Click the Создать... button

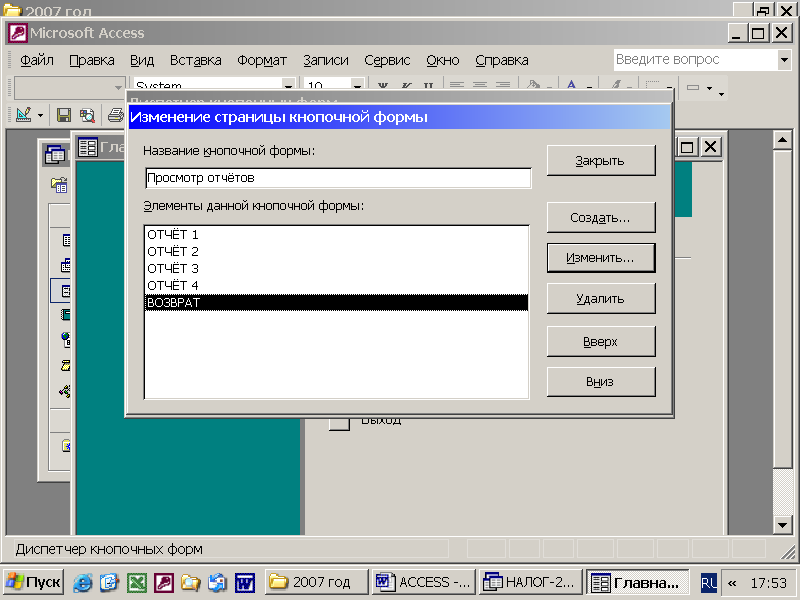[601, 218]
